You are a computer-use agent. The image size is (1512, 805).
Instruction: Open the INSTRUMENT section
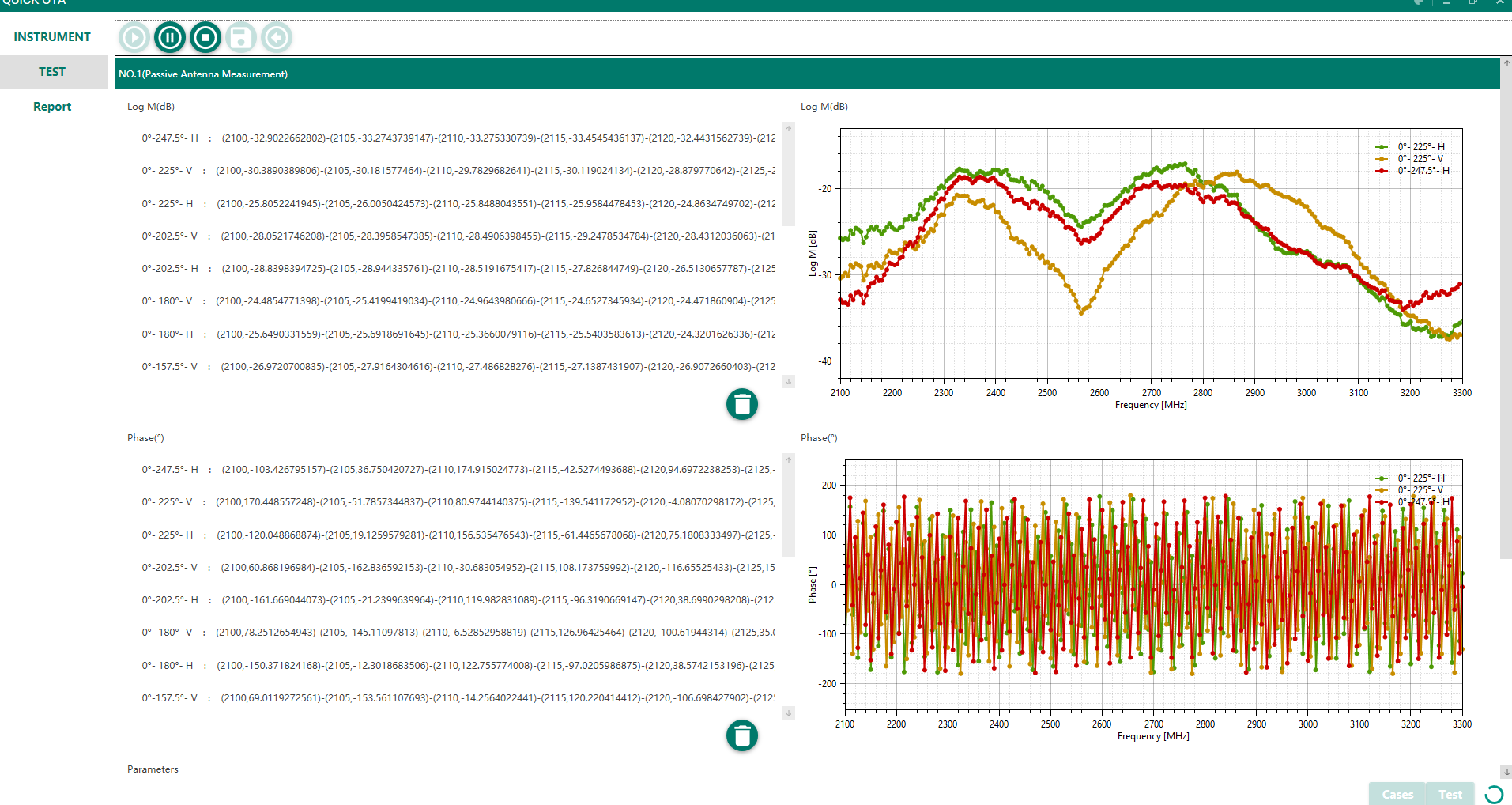click(52, 37)
